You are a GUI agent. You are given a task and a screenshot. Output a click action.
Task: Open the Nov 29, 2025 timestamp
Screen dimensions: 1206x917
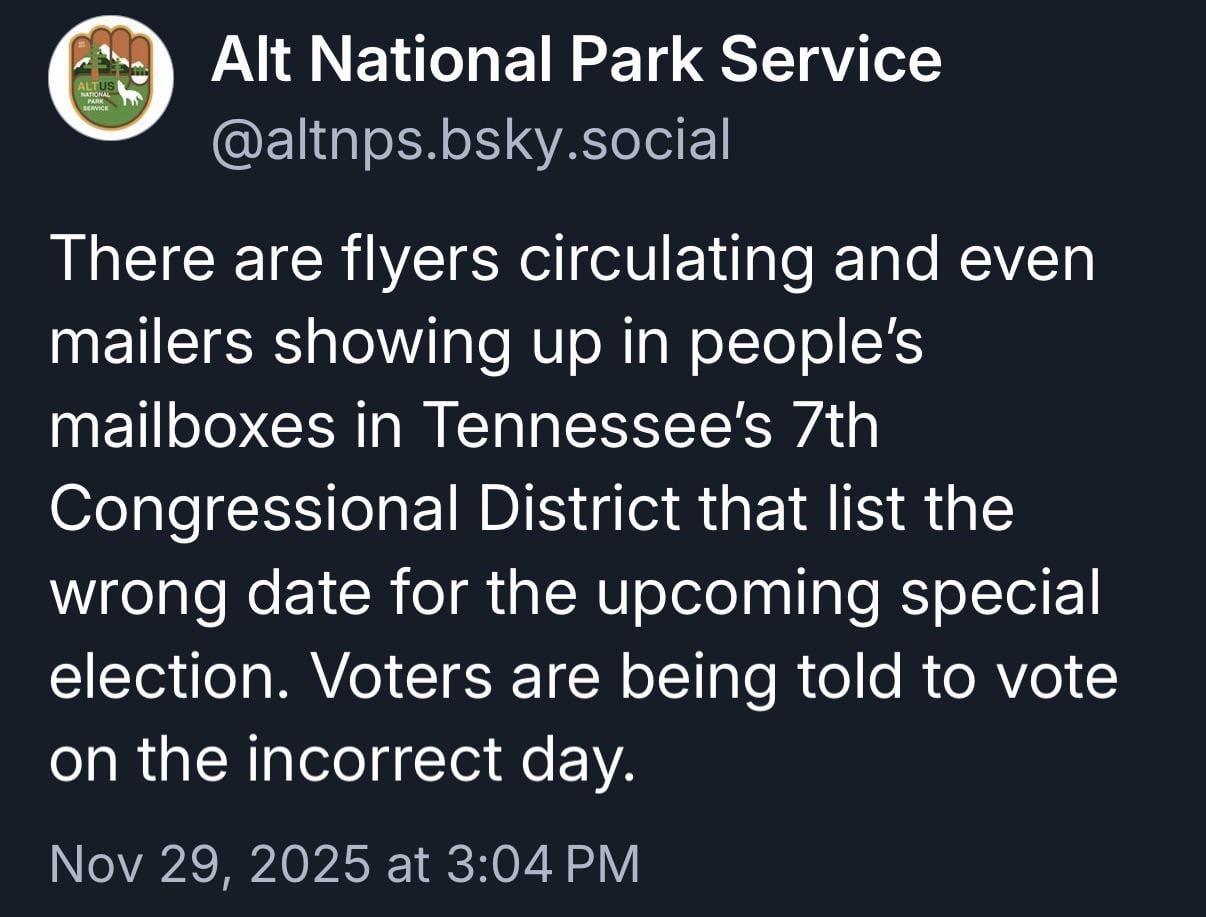[343, 863]
